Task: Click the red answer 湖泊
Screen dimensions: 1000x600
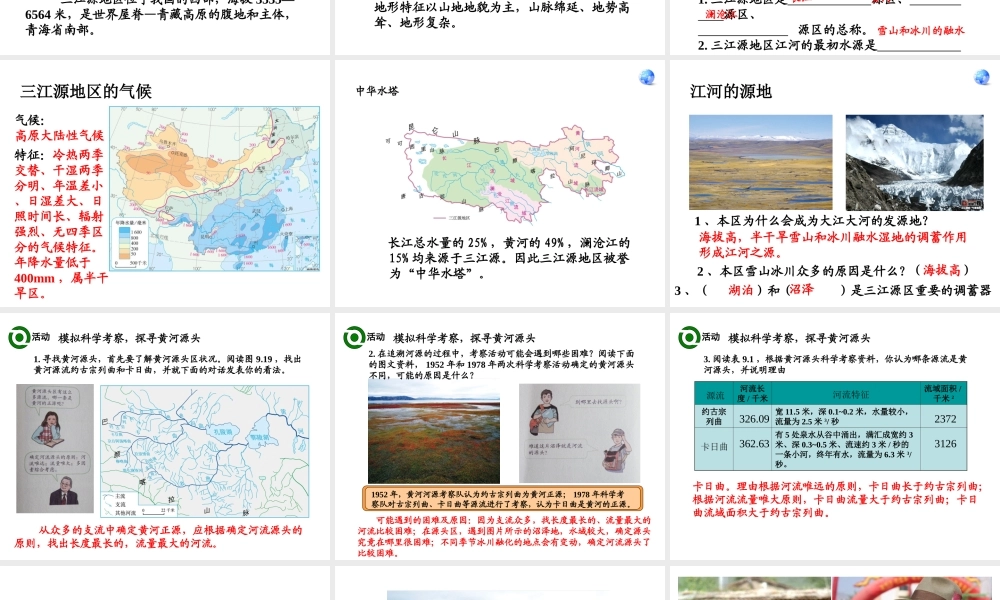Action: [x=740, y=290]
